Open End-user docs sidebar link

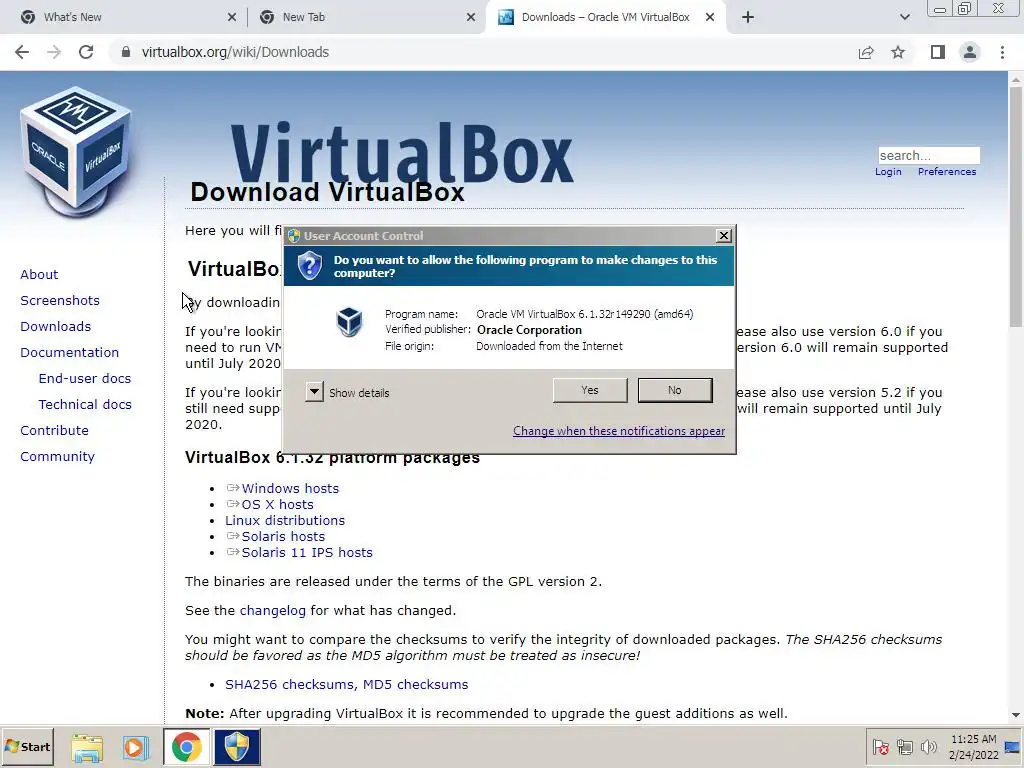(x=85, y=379)
